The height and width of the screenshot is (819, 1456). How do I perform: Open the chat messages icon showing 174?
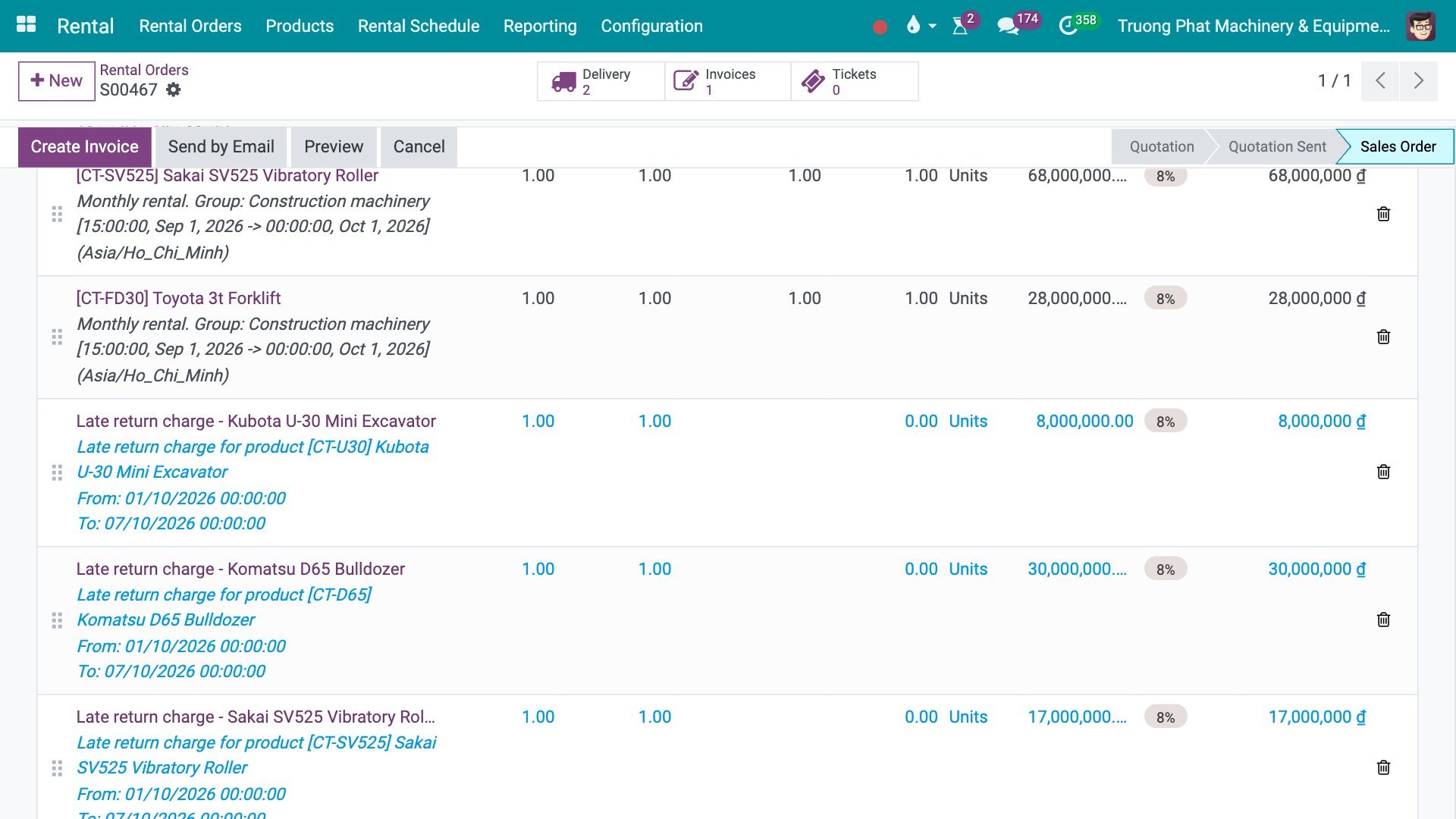[x=1017, y=24]
